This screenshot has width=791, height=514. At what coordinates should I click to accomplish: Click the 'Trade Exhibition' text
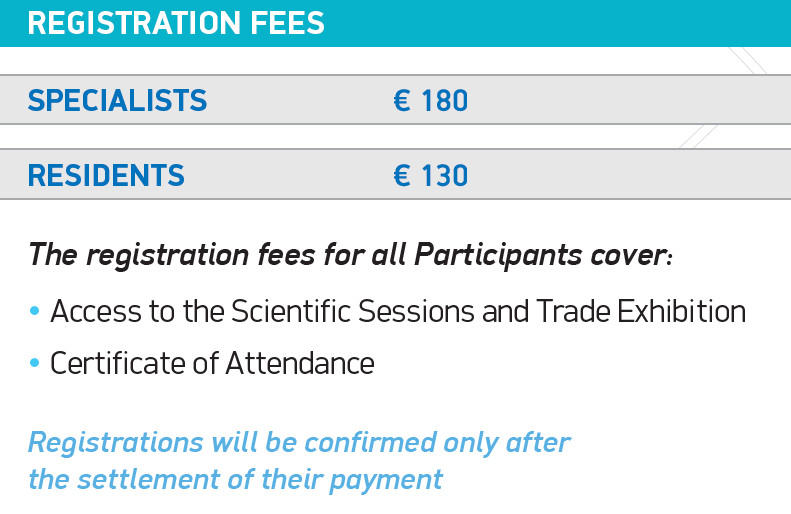tap(641, 311)
